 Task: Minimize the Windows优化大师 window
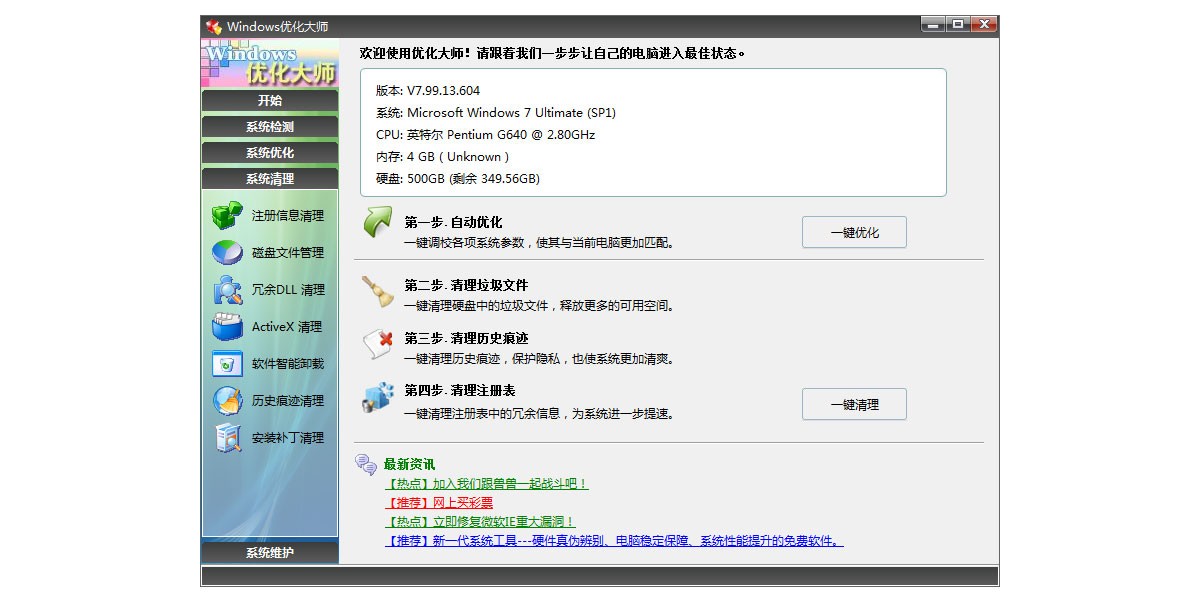[x=932, y=24]
